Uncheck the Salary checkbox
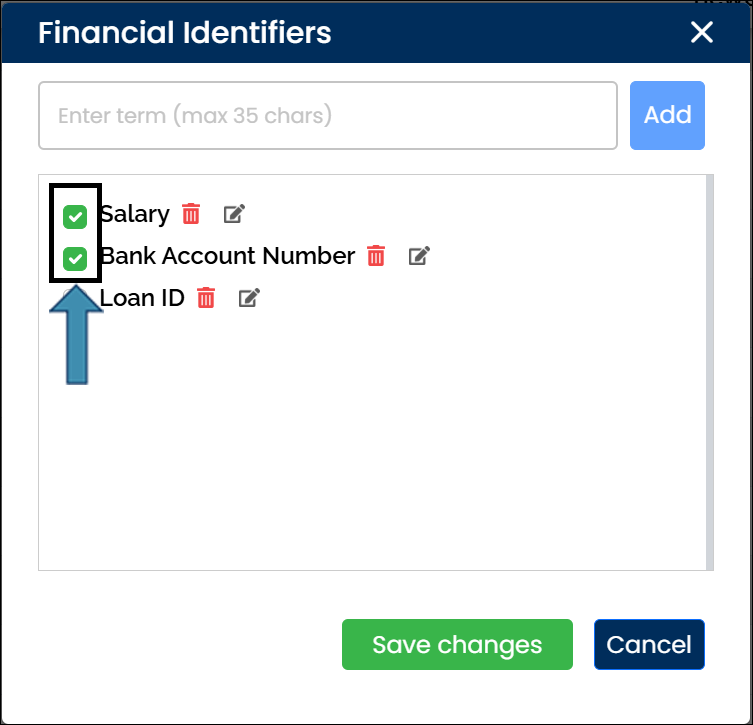This screenshot has height=725, width=753. click(75, 216)
